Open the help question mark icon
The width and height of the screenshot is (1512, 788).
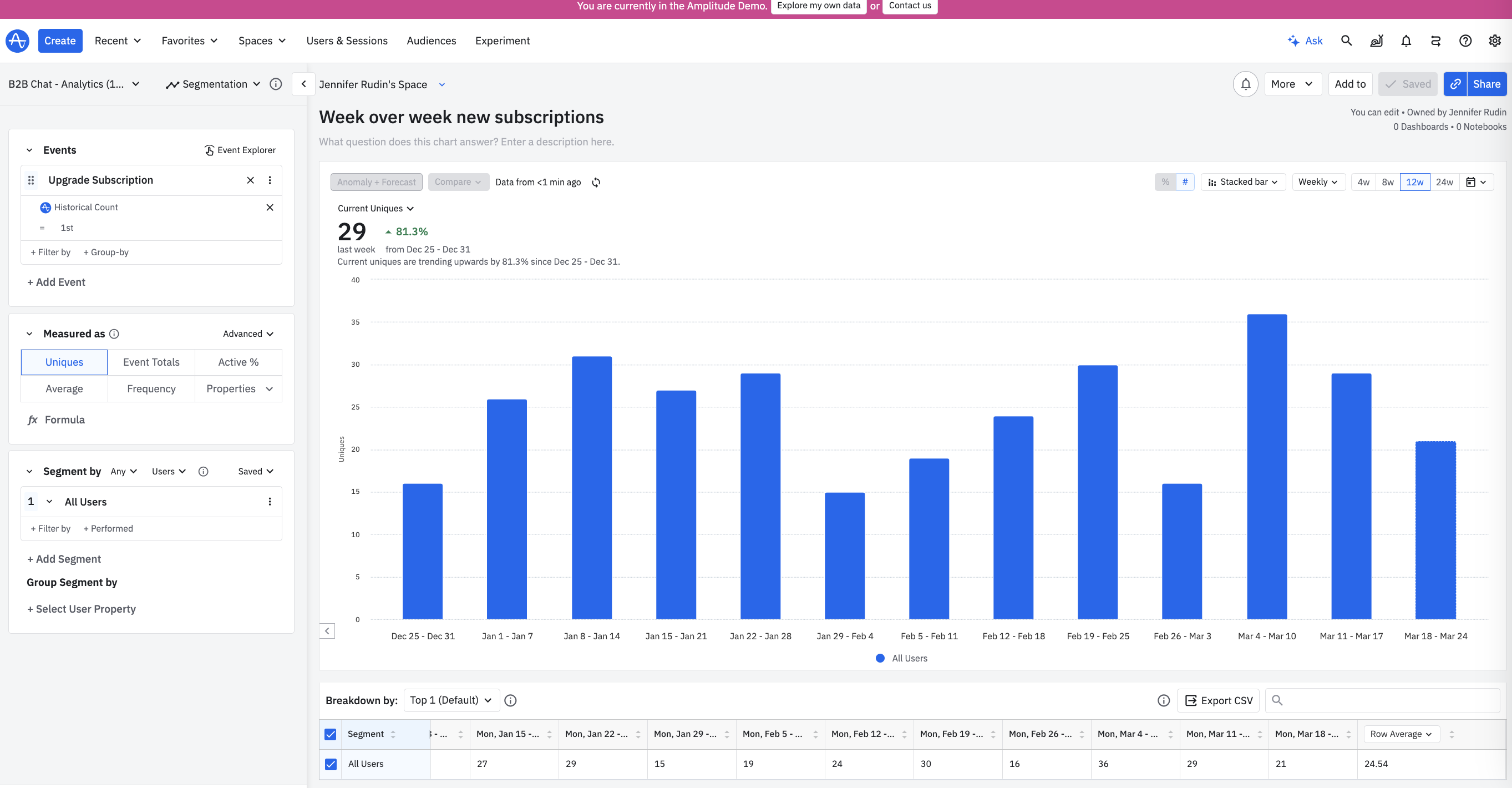(1465, 41)
